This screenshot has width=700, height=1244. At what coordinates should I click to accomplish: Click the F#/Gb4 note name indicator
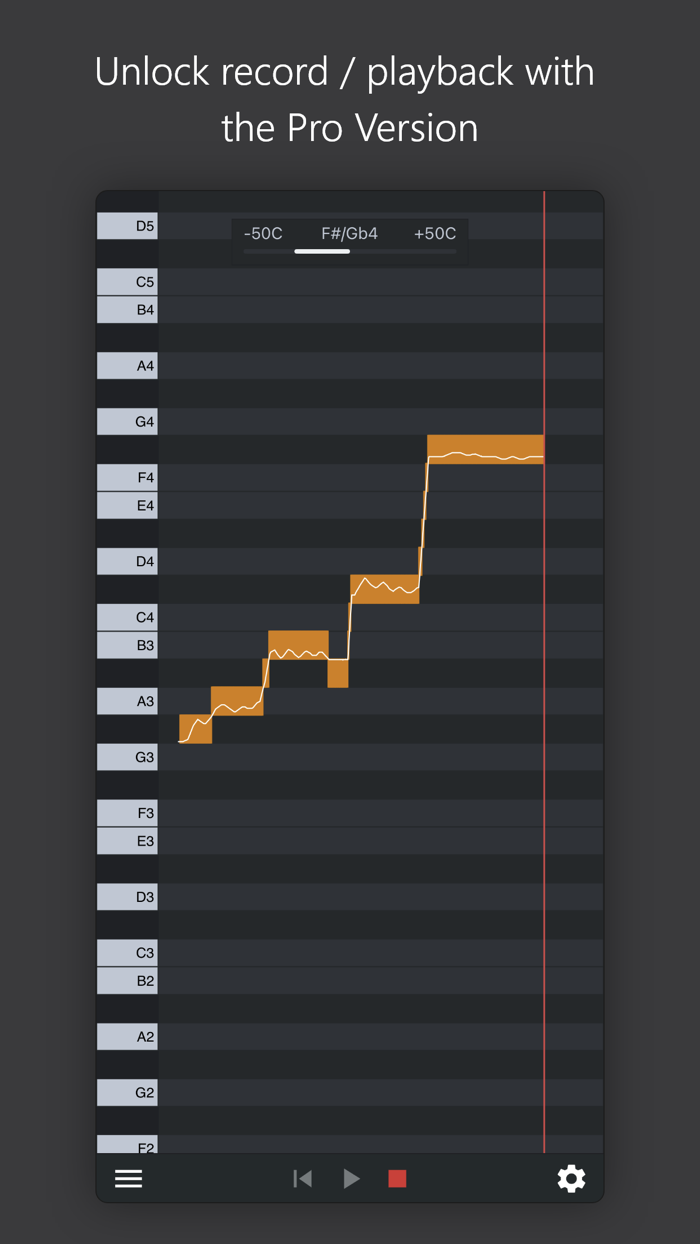(x=348, y=233)
